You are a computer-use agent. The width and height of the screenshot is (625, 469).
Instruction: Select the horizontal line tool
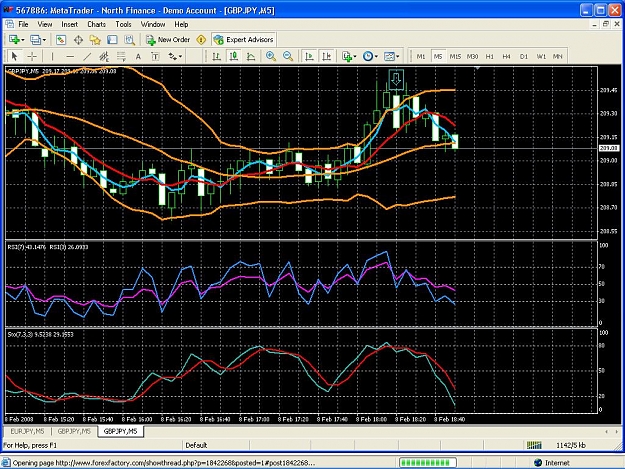[x=70, y=56]
